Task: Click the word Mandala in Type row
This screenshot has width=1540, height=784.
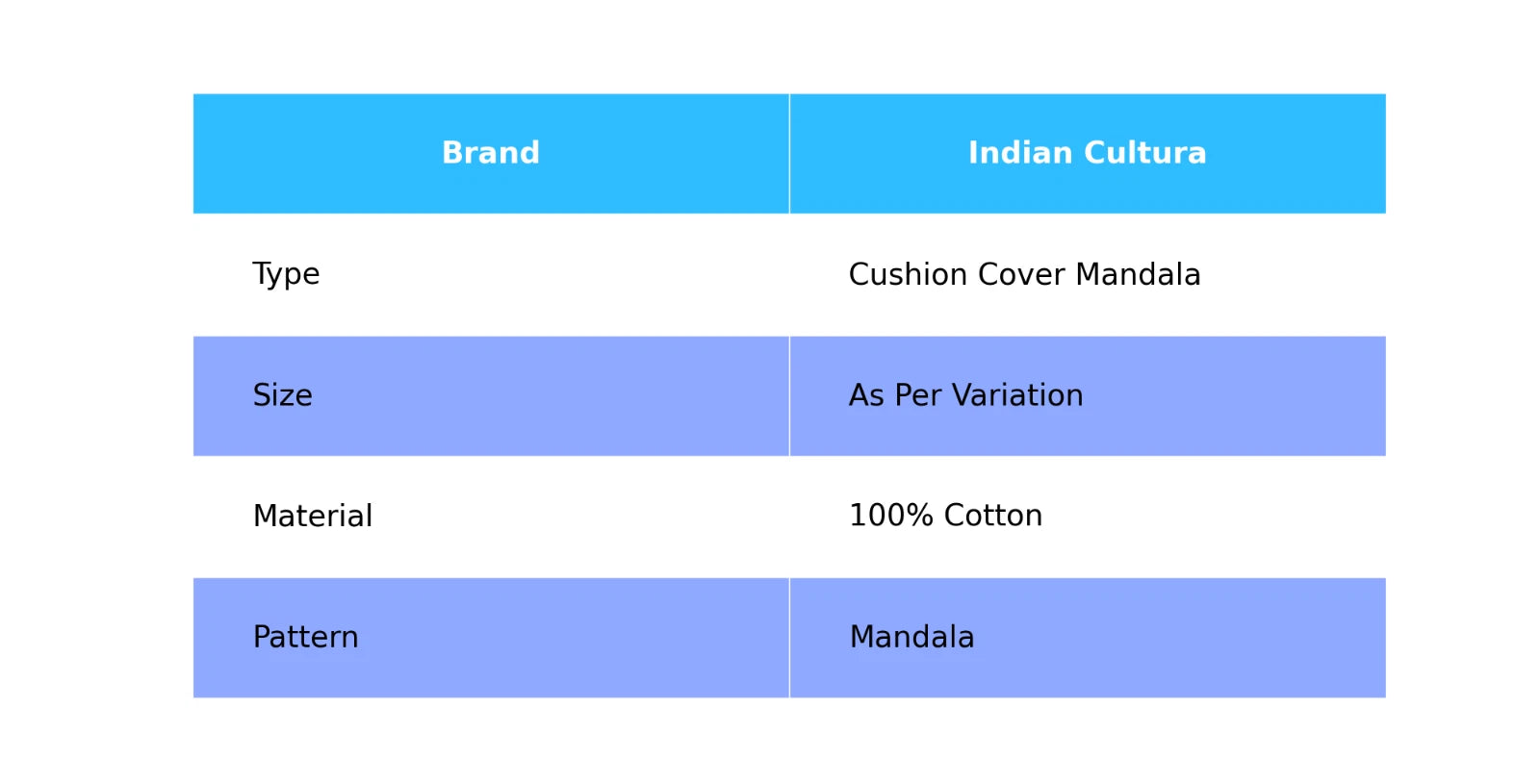Action: tap(1138, 274)
